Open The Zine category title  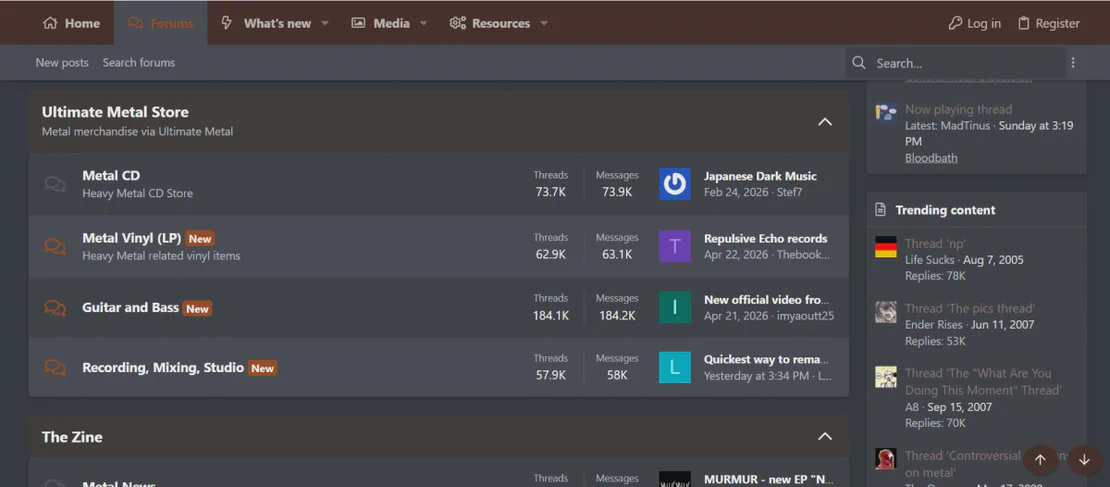point(71,437)
